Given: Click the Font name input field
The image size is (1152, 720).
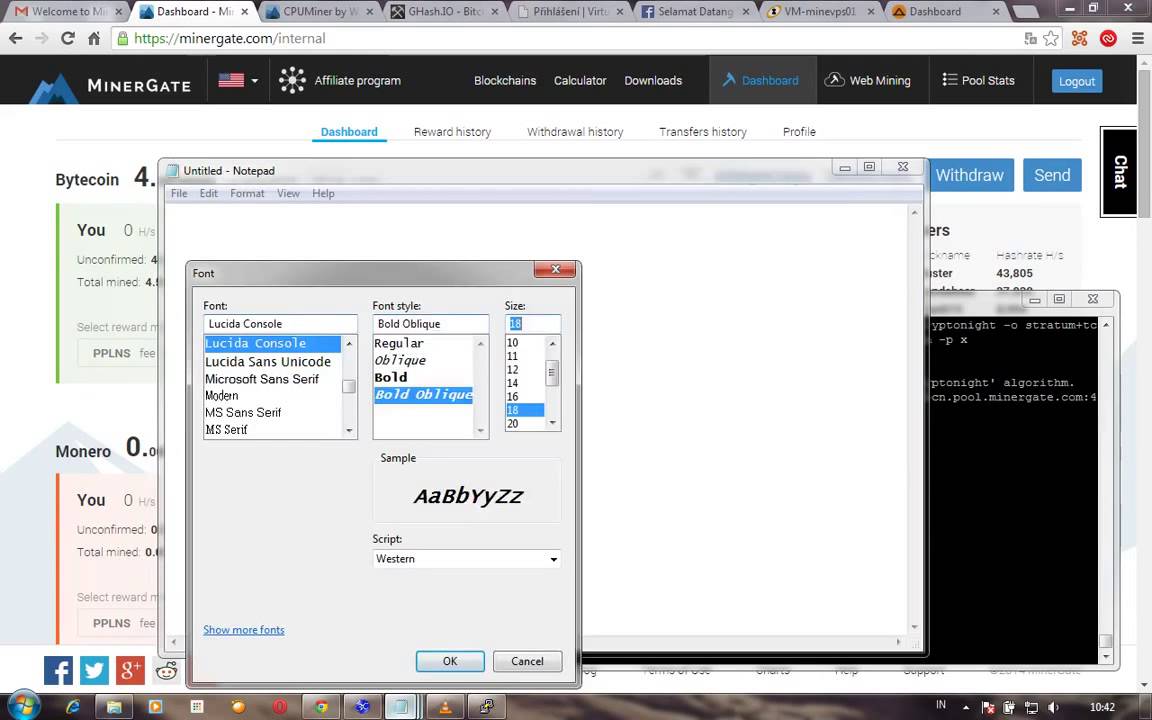Looking at the screenshot, I should 280,323.
